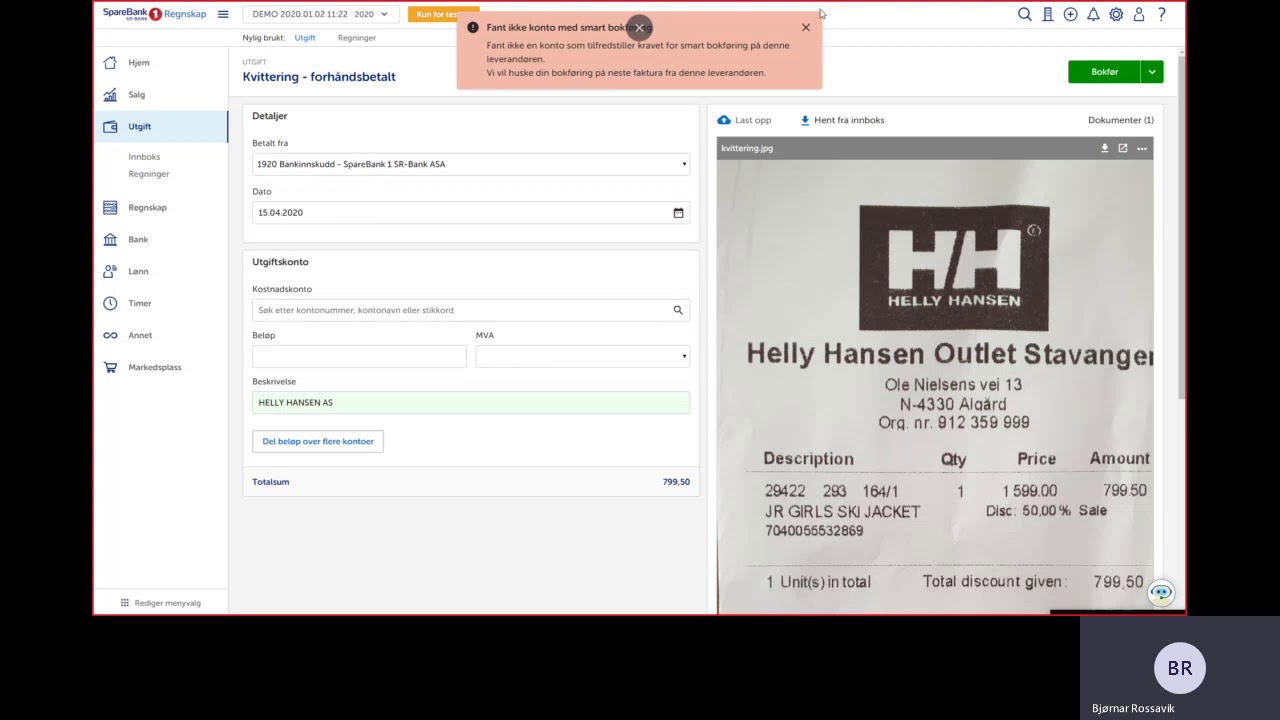Open the chat assistant bubble icon

(1161, 592)
